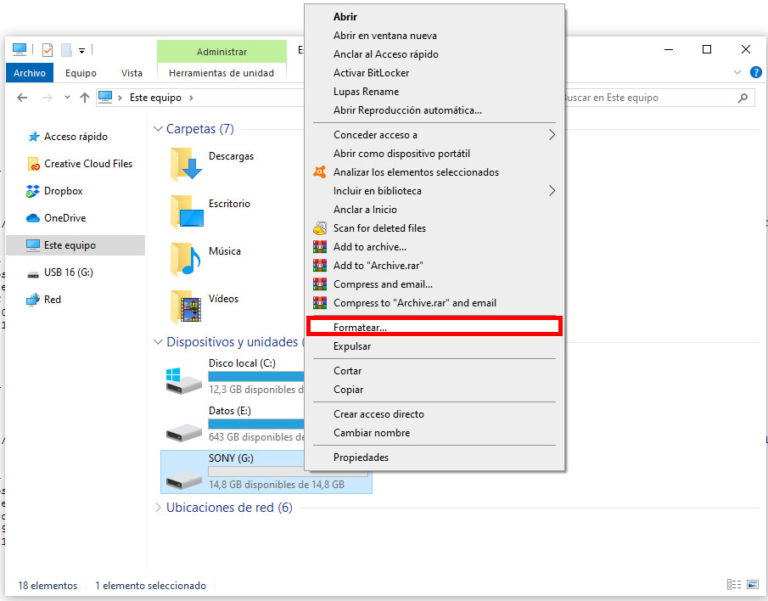
Task: Switch to large icons view layout
Action: tap(752, 585)
